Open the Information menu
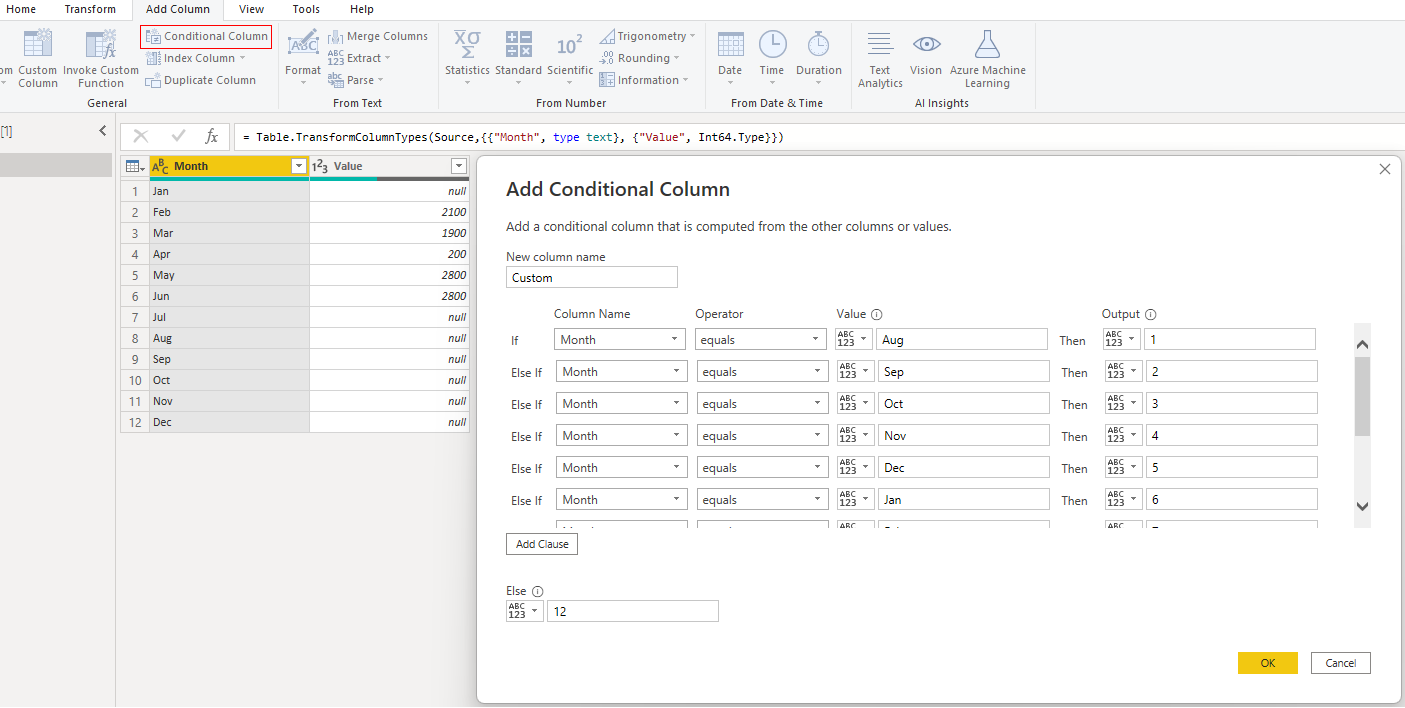 click(644, 80)
